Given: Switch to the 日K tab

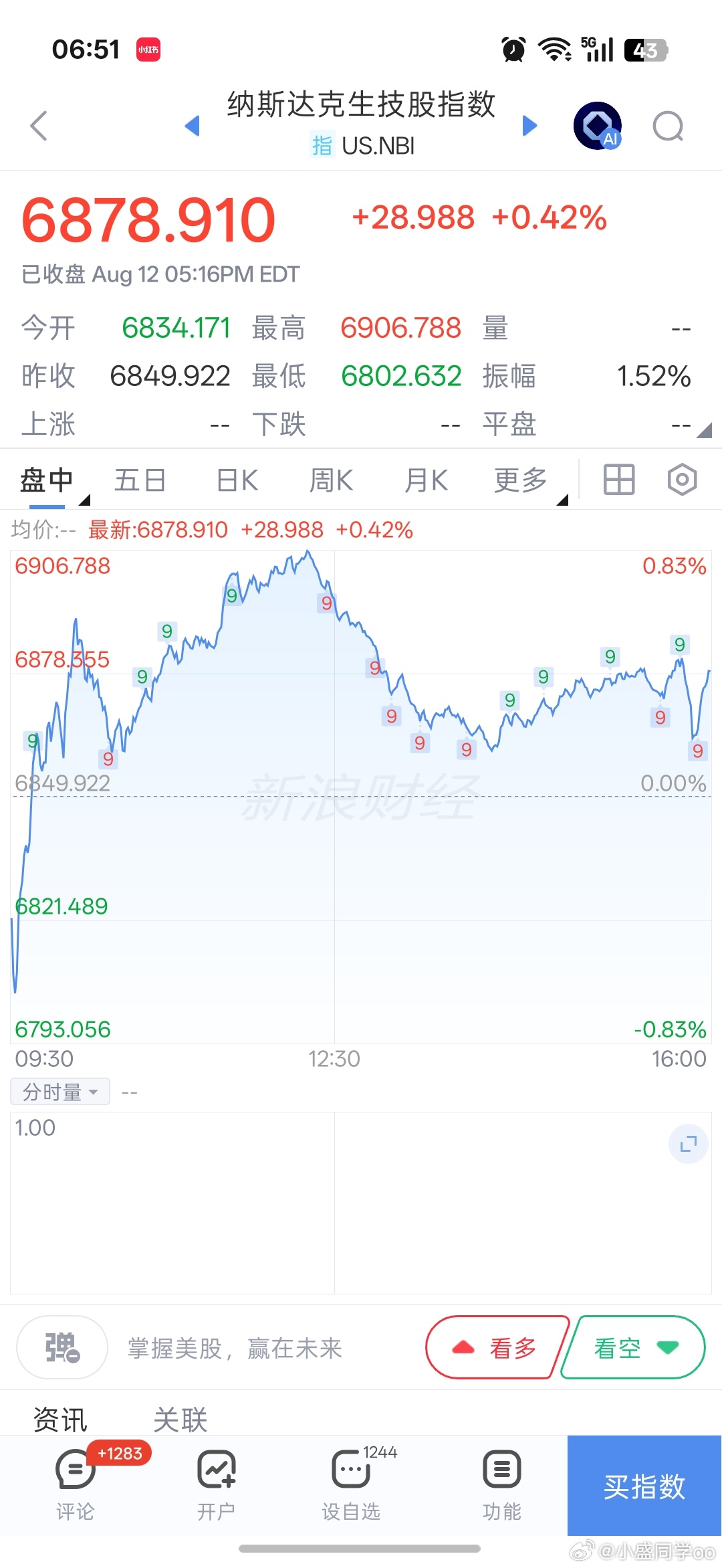Looking at the screenshot, I should [237, 480].
